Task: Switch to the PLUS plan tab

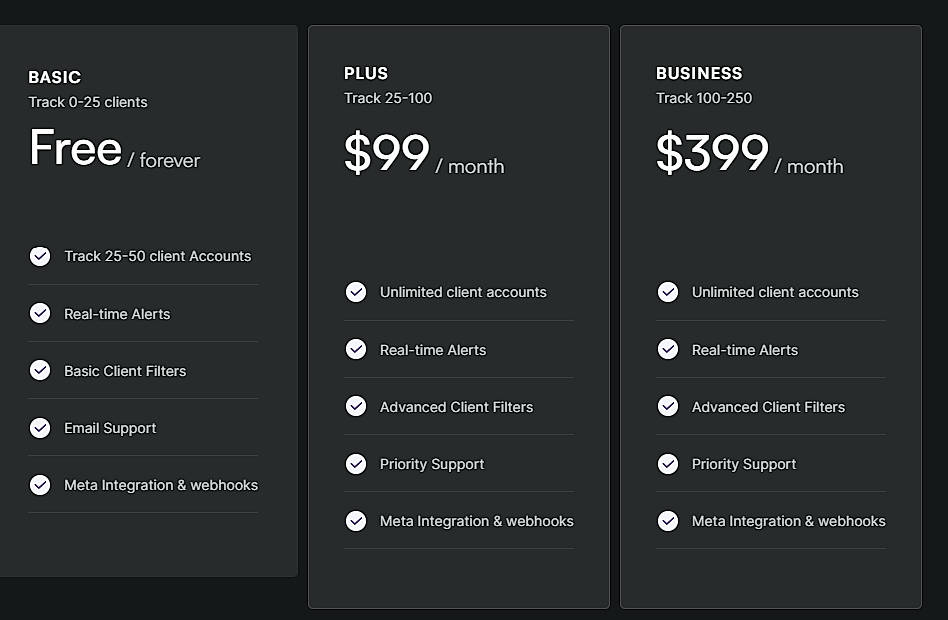Action: [366, 73]
